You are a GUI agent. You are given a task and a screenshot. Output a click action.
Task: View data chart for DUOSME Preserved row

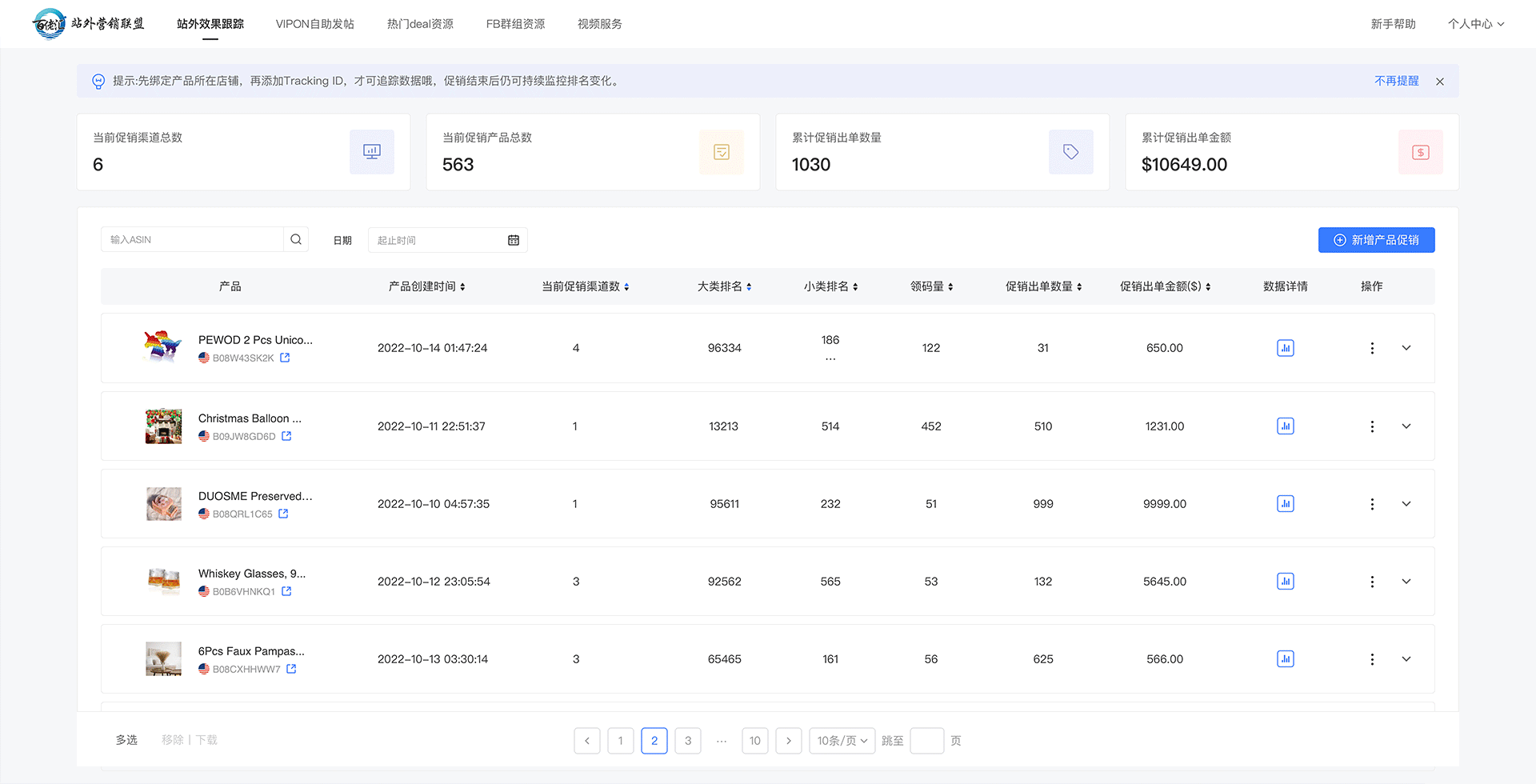pos(1285,504)
